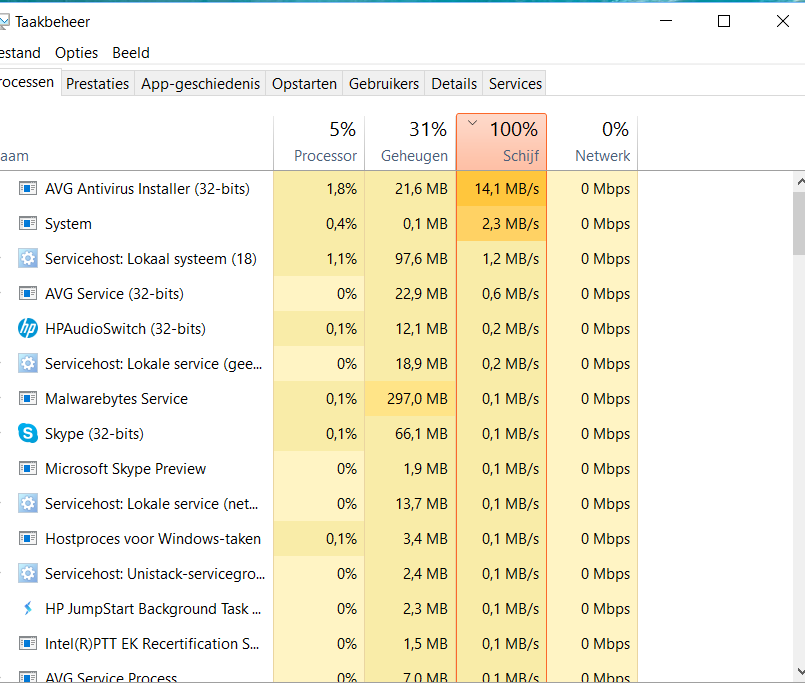
Task: Click the HP JumpStart Background Task icon
Action: coord(28,608)
